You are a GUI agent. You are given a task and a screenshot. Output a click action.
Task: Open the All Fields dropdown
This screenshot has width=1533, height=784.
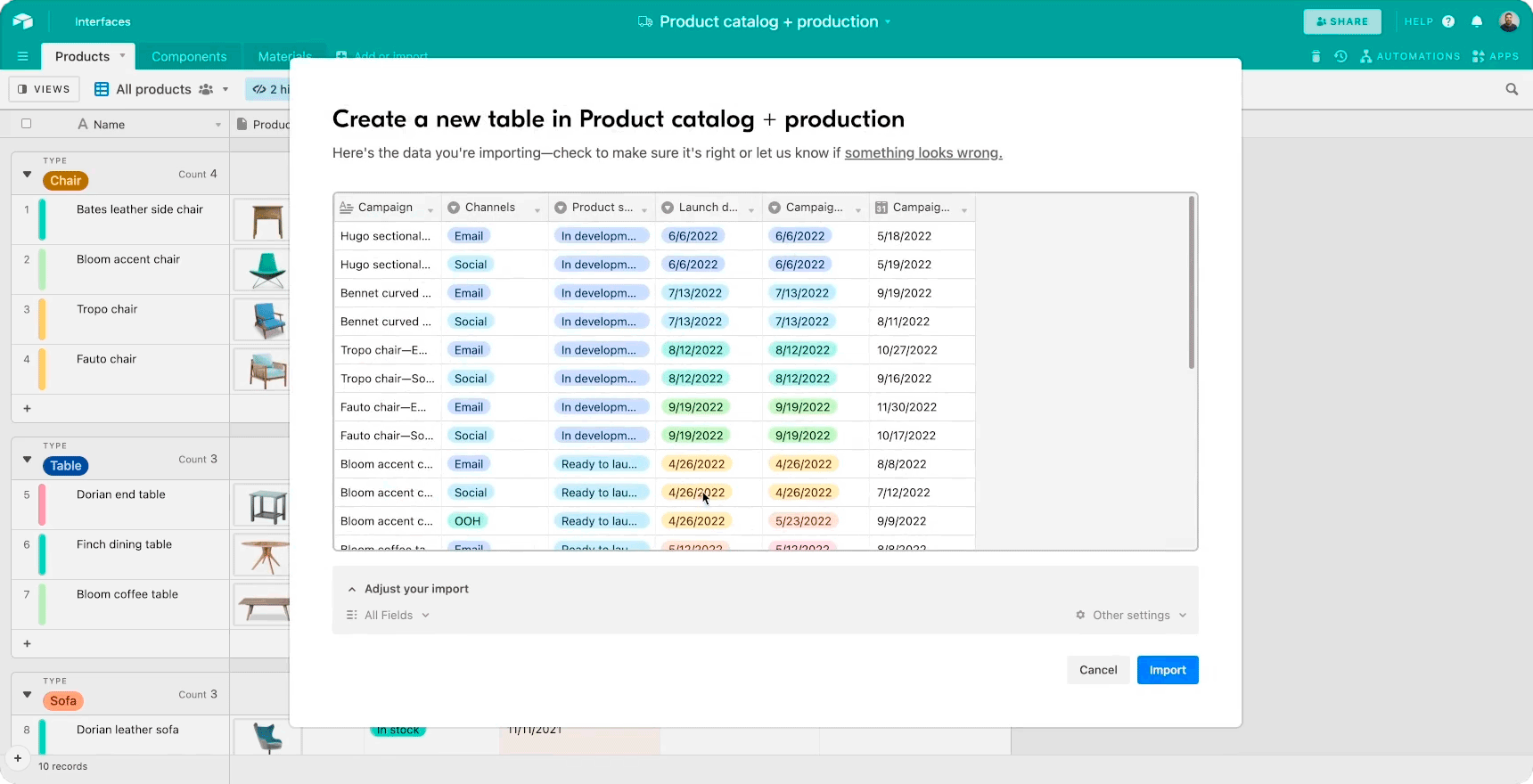pos(389,615)
